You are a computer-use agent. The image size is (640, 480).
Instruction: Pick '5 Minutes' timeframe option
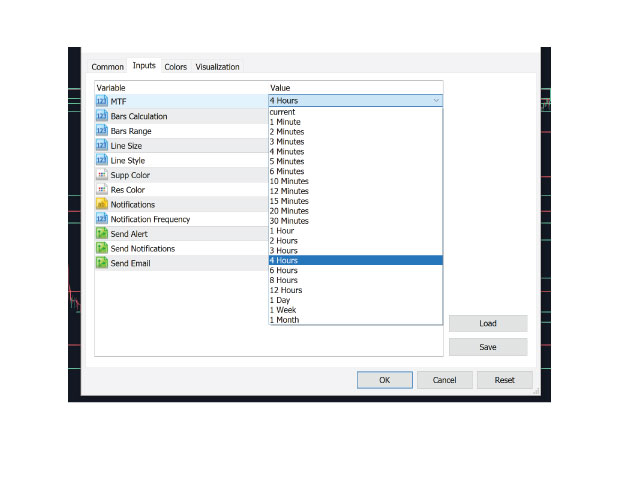tap(356, 161)
